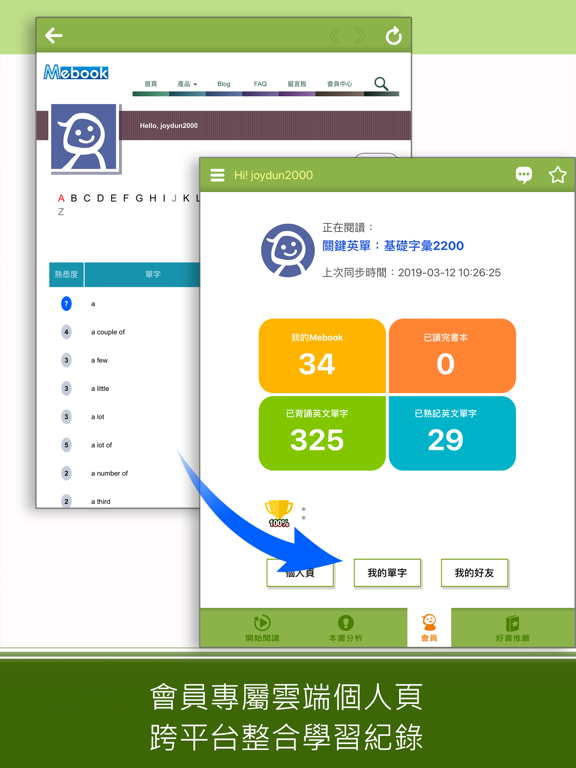This screenshot has width=576, height=768.
Task: Open FAQ in website navigation
Action: (x=260, y=84)
